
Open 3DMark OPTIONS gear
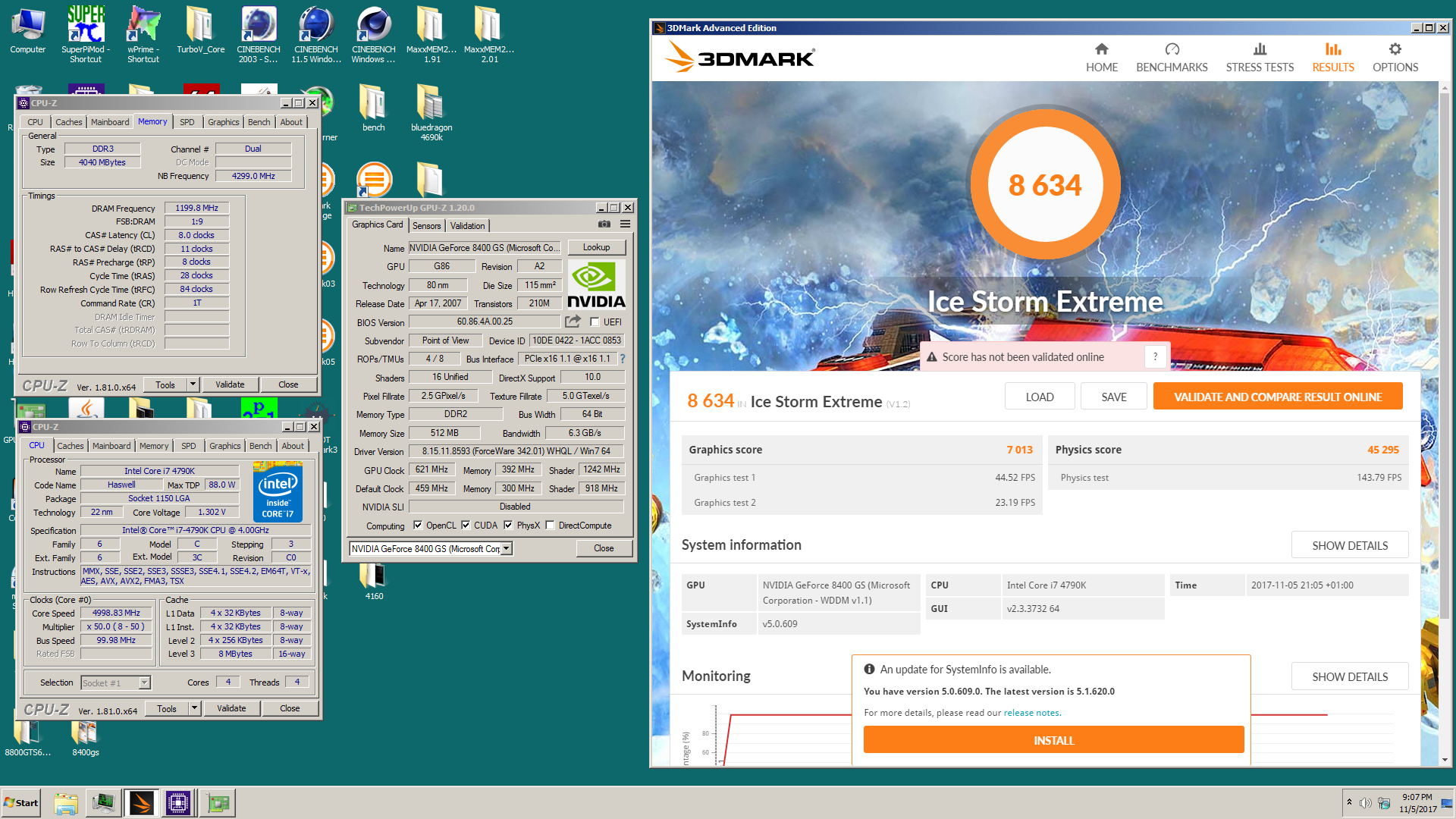tap(1395, 58)
